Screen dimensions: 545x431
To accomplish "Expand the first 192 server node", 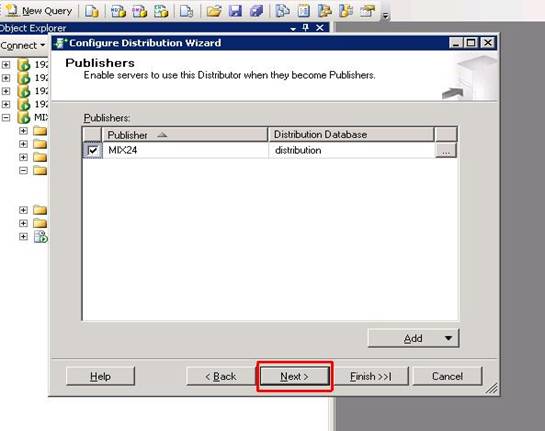I will point(6,65).
